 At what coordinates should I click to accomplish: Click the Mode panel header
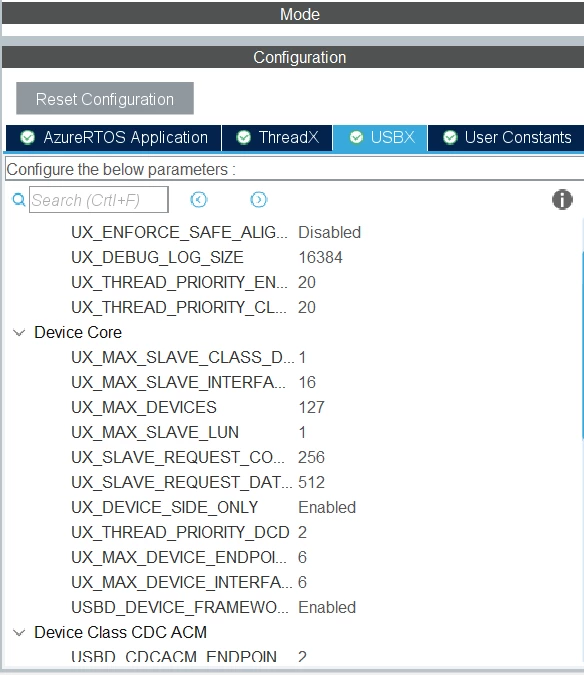pyautogui.click(x=293, y=14)
